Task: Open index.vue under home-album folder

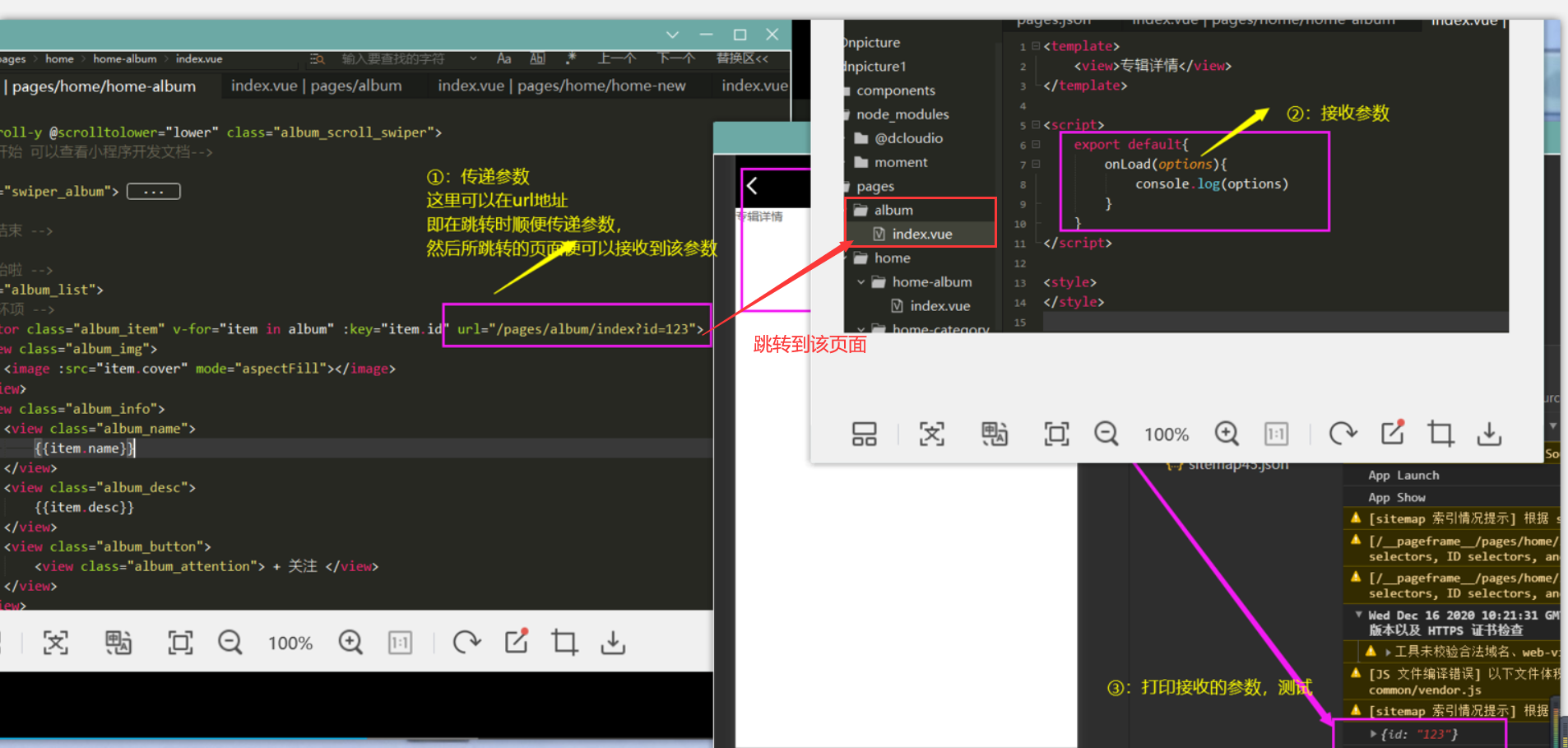Action: 939,306
